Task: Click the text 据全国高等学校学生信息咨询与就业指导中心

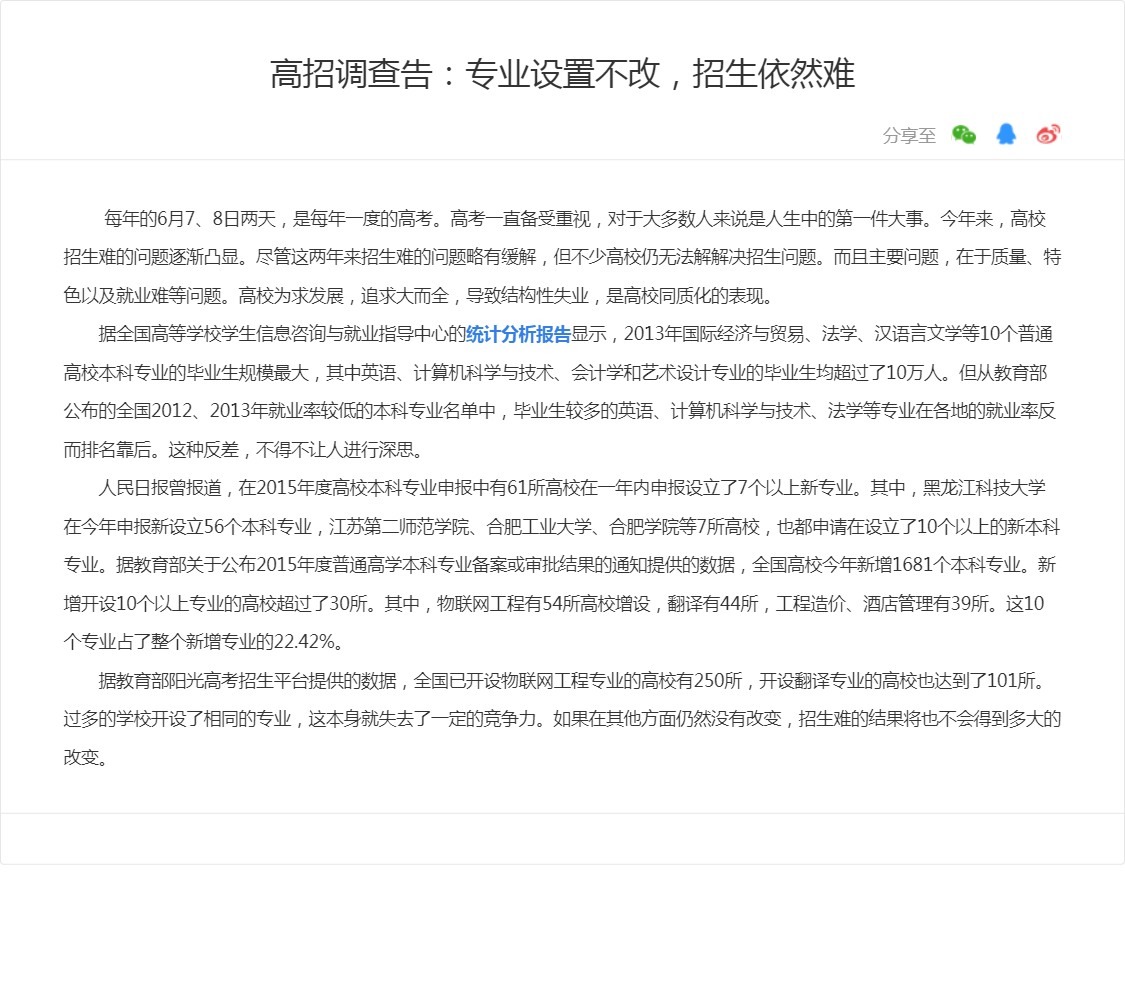Action: 273,334
